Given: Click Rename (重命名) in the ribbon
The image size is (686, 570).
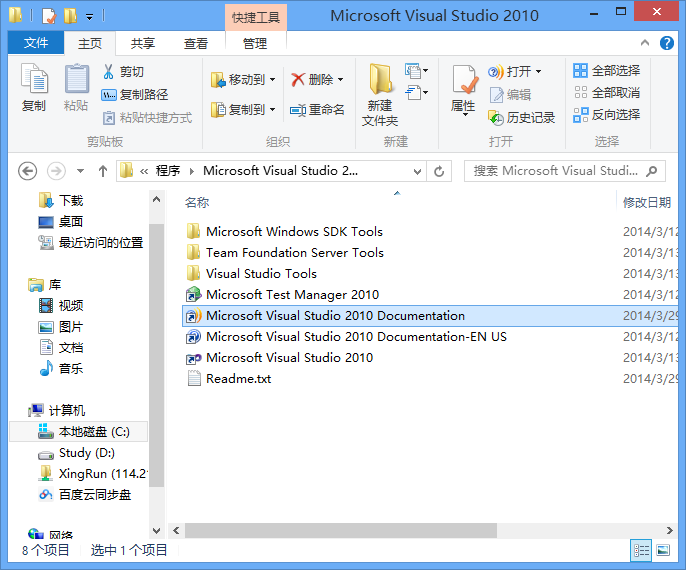Looking at the screenshot, I should (317, 109).
